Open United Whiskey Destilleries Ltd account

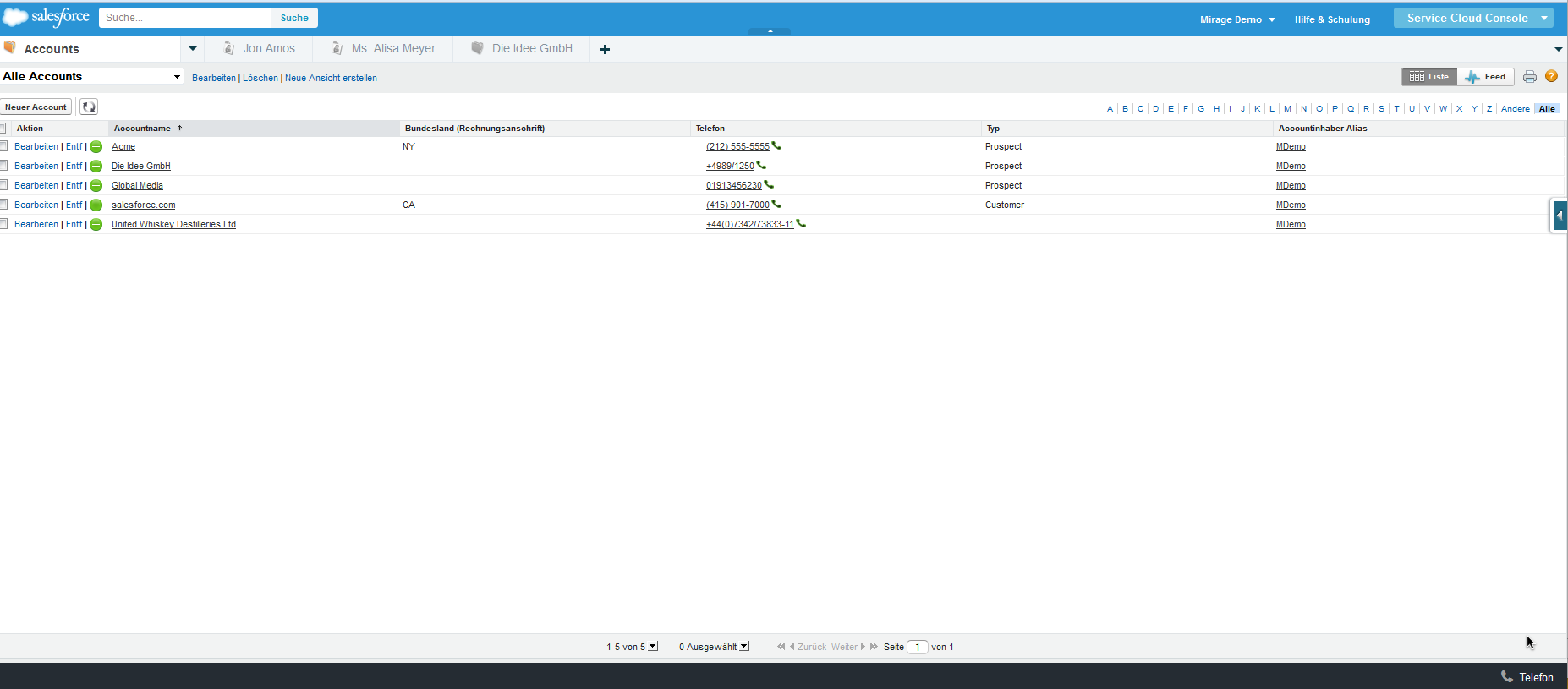pyautogui.click(x=173, y=225)
